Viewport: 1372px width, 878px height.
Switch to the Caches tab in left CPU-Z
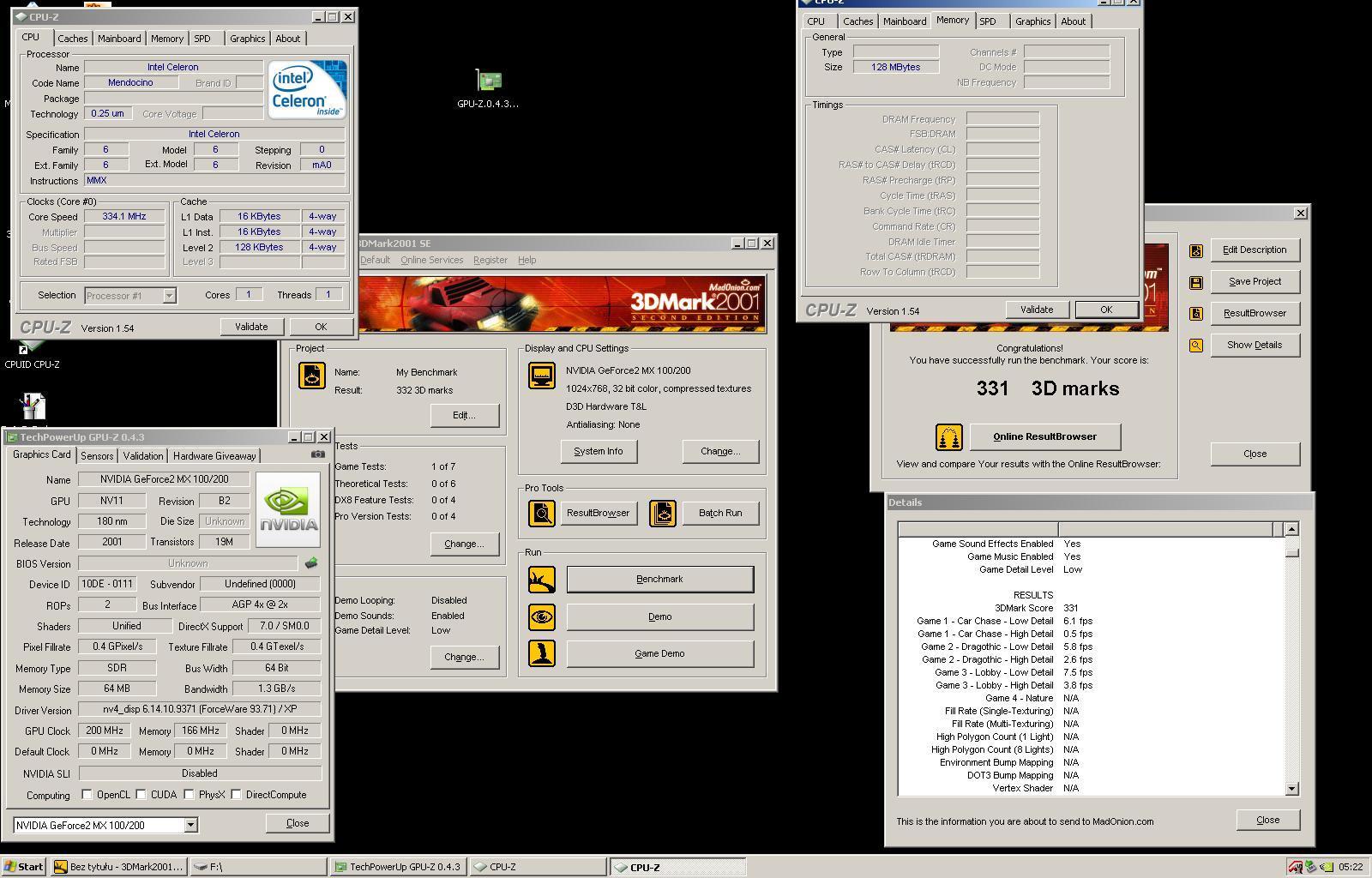point(72,39)
